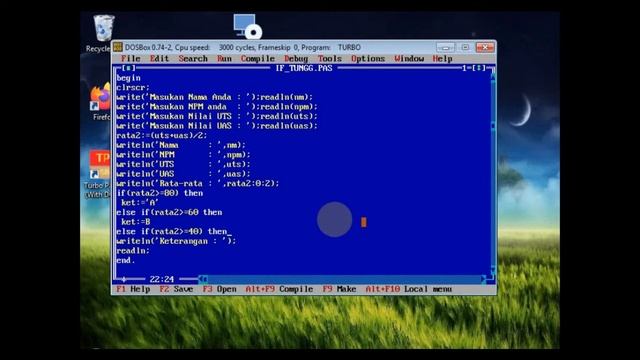Image resolution: width=640 pixels, height=360 pixels.
Task: Click the 'clrscr;' code line
Action: [133, 87]
